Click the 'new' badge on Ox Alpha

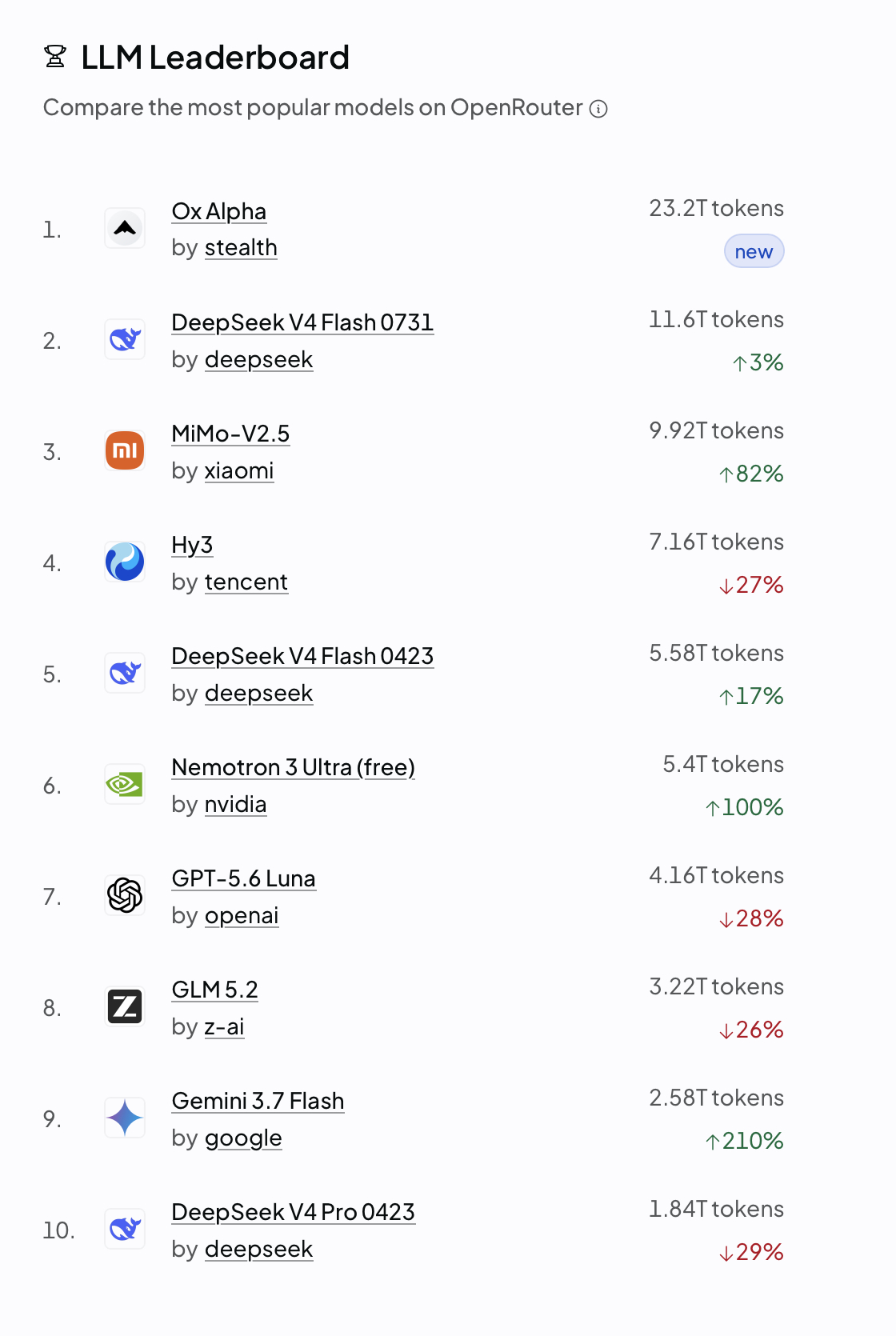754,251
